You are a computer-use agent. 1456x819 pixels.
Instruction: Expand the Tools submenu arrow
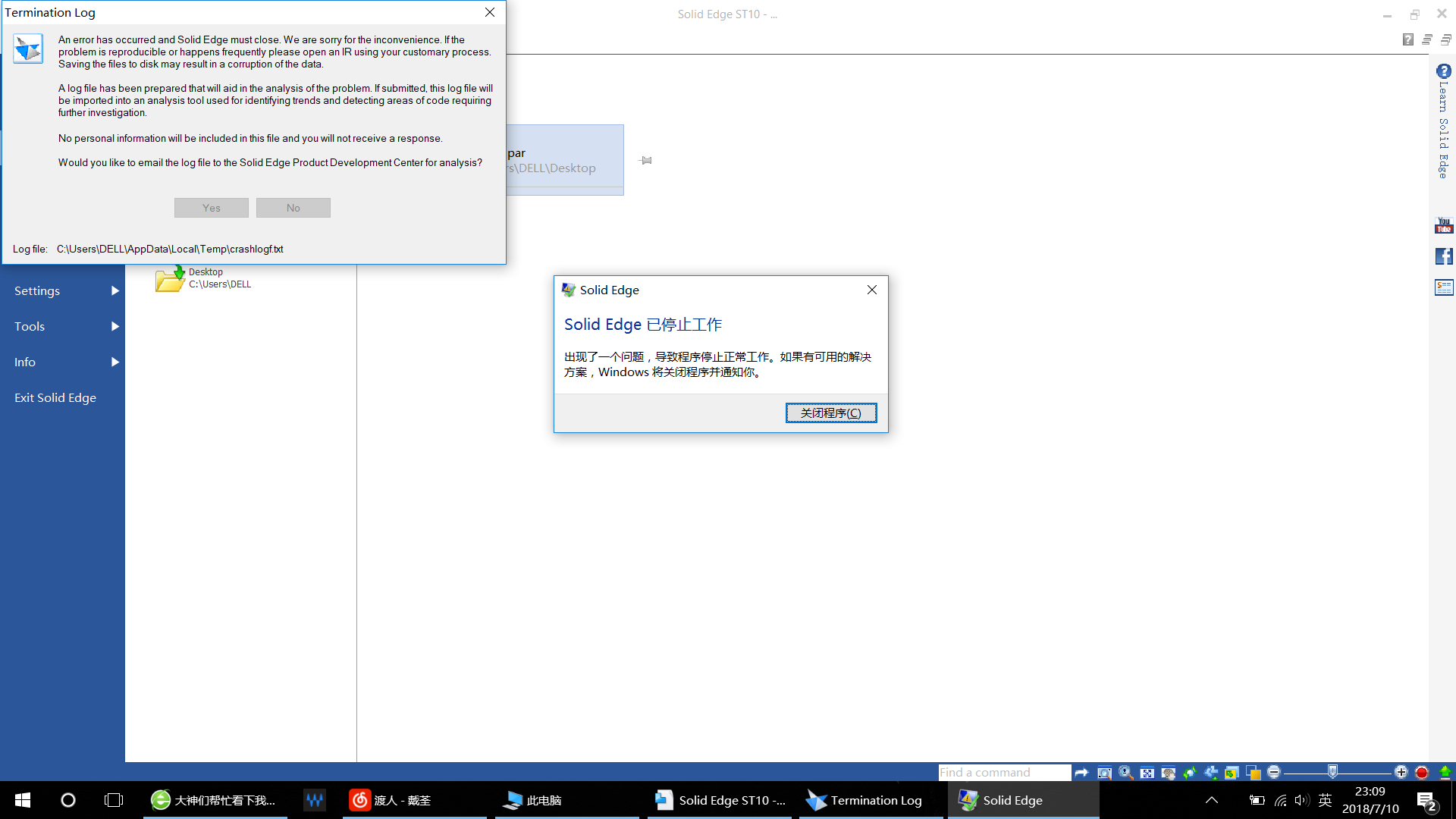click(115, 326)
